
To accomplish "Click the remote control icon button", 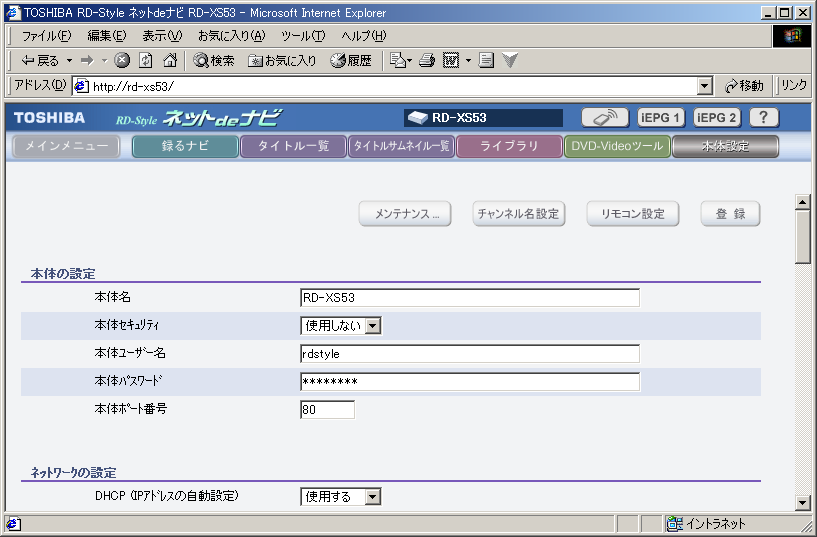I will pos(605,118).
